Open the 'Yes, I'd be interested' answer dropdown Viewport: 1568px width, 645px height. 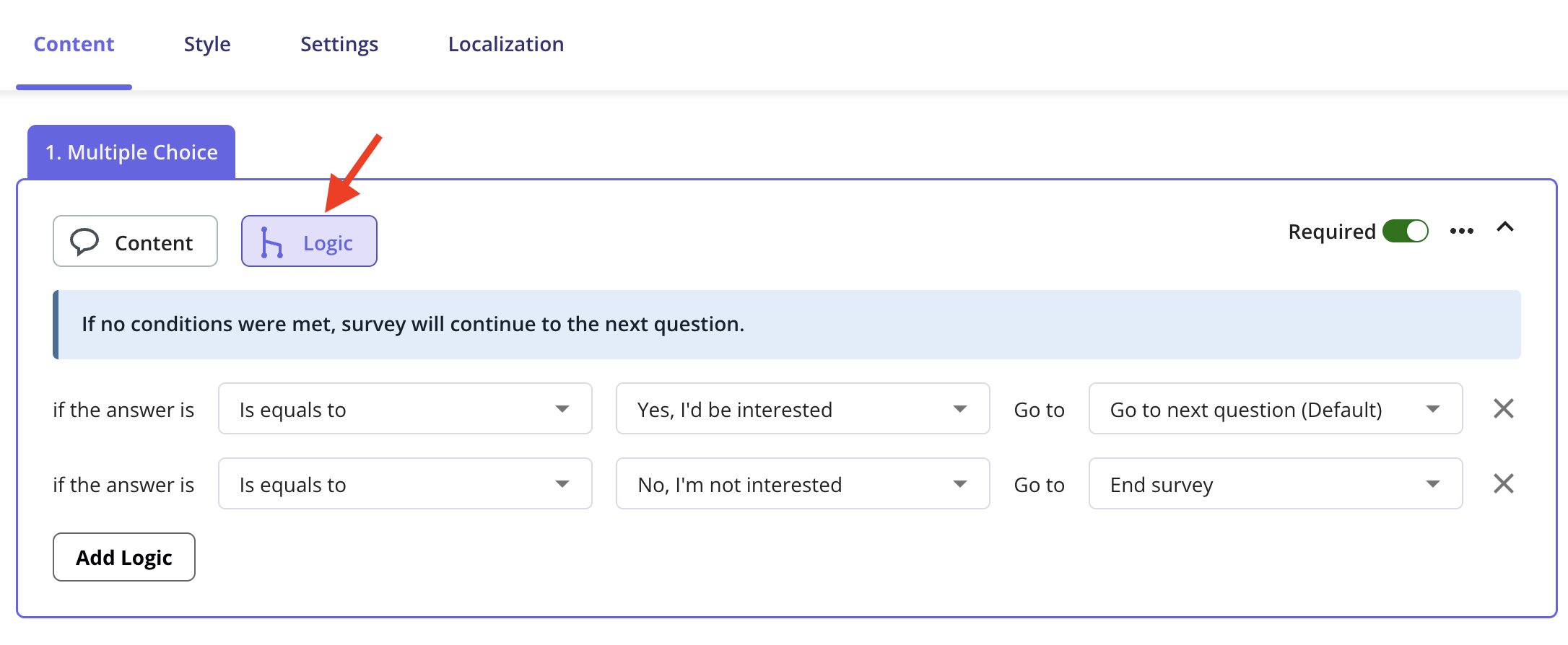pyautogui.click(x=802, y=409)
